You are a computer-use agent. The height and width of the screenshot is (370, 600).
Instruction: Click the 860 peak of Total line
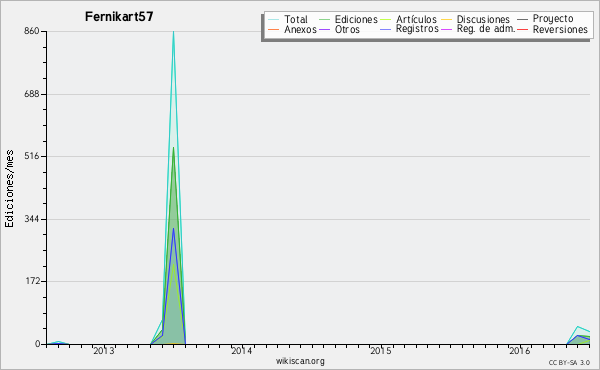[x=173, y=32]
